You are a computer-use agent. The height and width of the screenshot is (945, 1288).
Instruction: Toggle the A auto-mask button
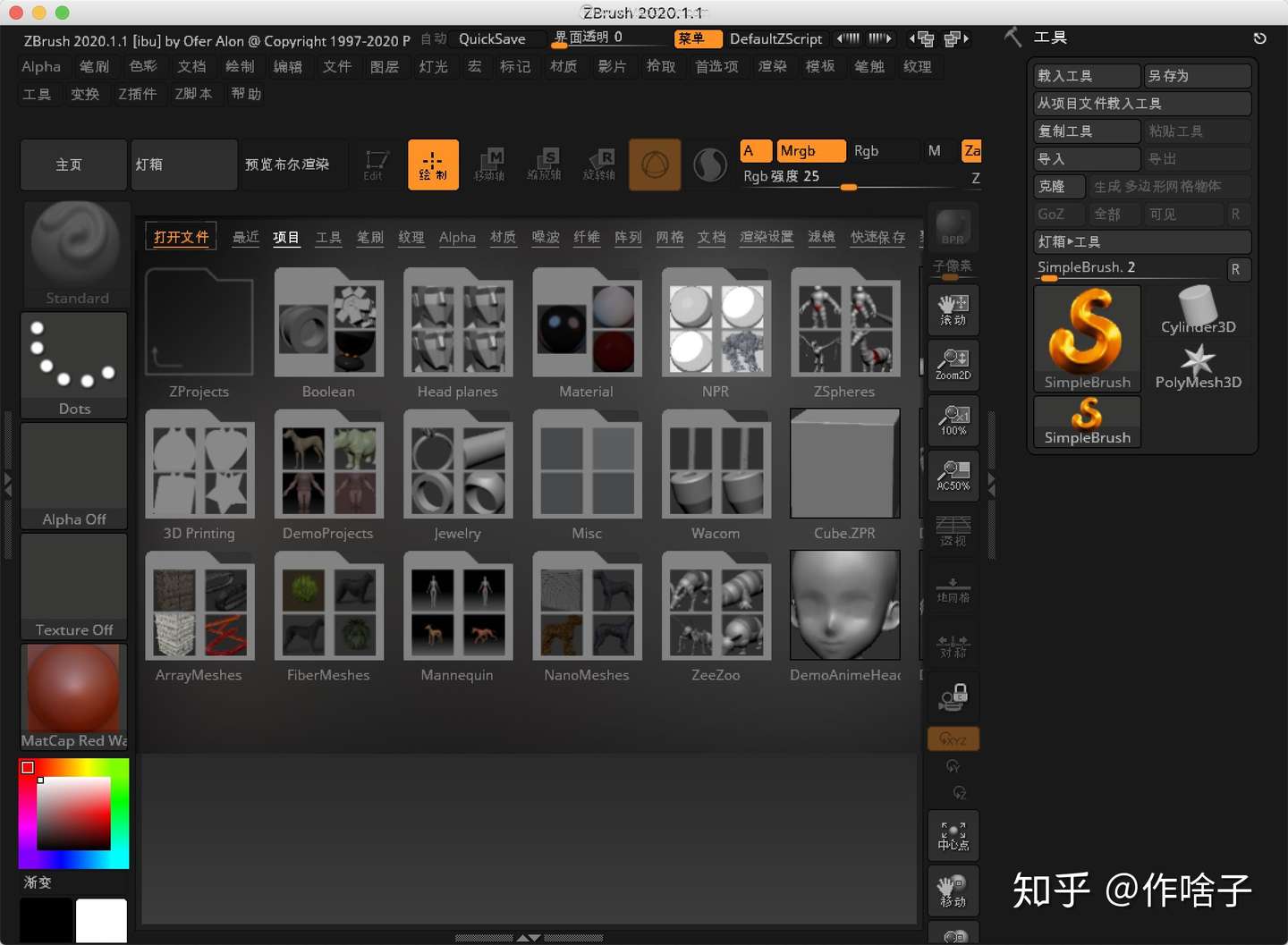point(756,151)
